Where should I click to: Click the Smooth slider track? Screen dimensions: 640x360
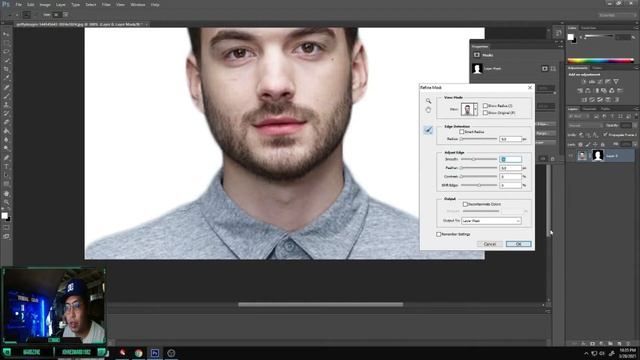coord(479,159)
